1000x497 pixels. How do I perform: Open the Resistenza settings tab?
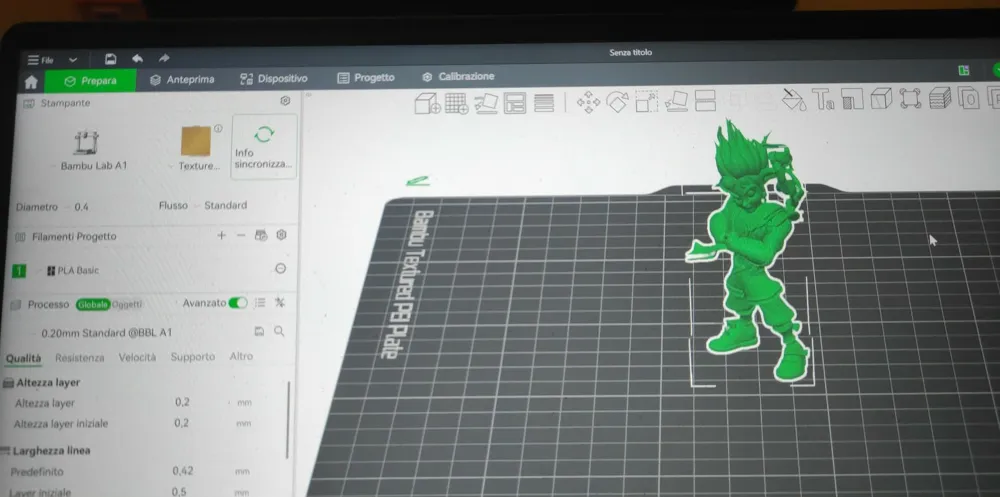pos(80,358)
